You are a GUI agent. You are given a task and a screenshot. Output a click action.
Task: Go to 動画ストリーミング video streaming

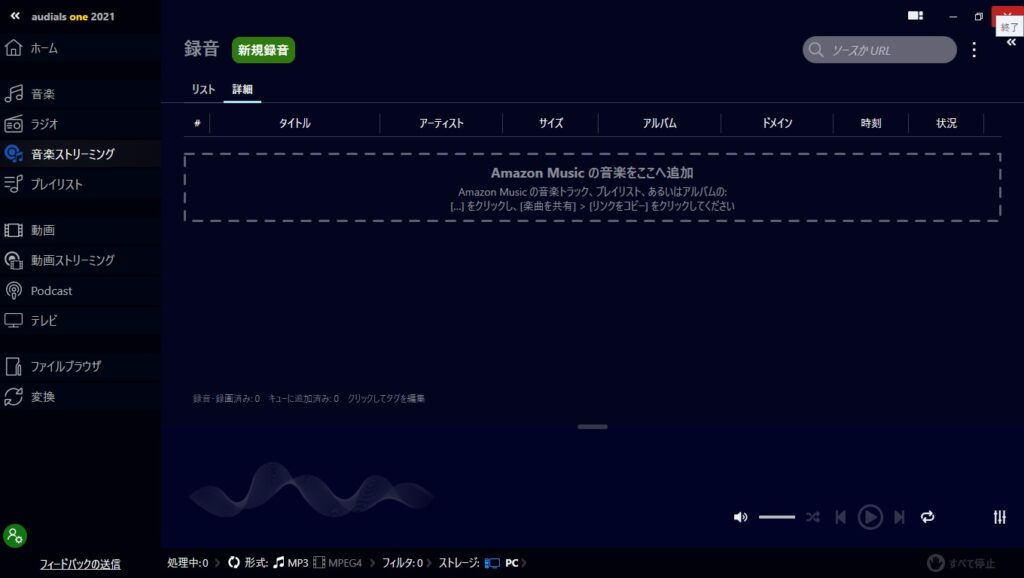pyautogui.click(x=72, y=260)
